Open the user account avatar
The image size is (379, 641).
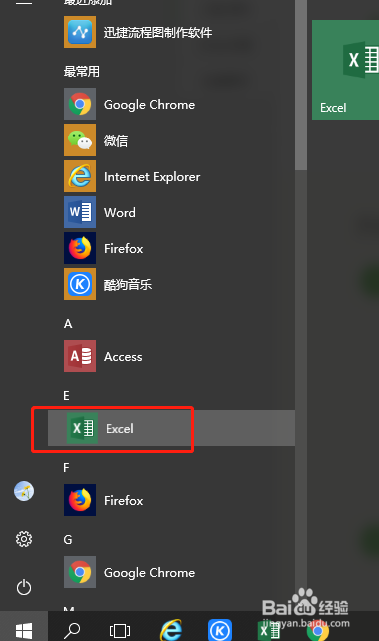(24, 491)
